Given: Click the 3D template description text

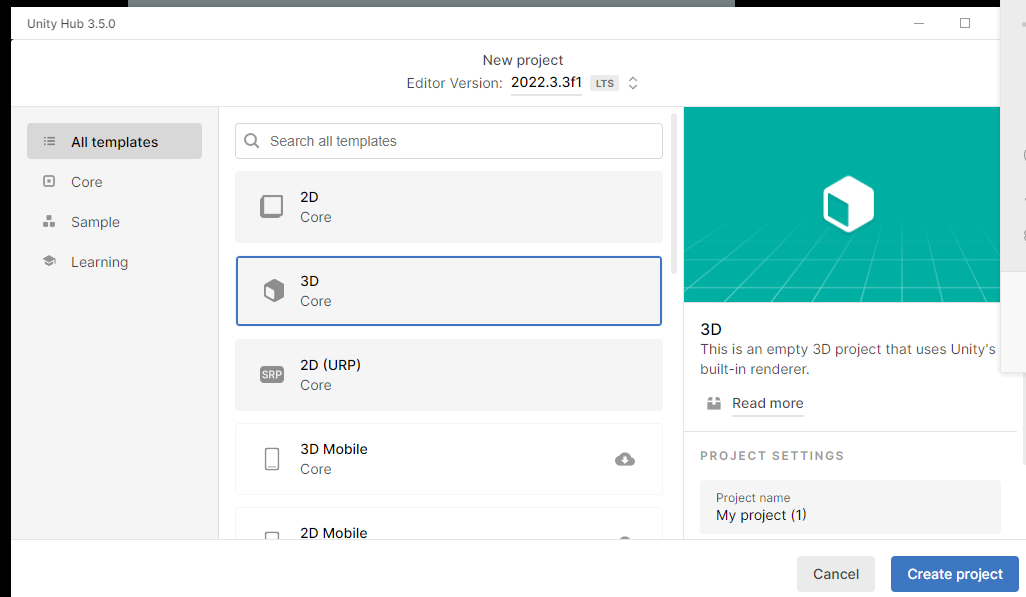Looking at the screenshot, I should point(848,359).
